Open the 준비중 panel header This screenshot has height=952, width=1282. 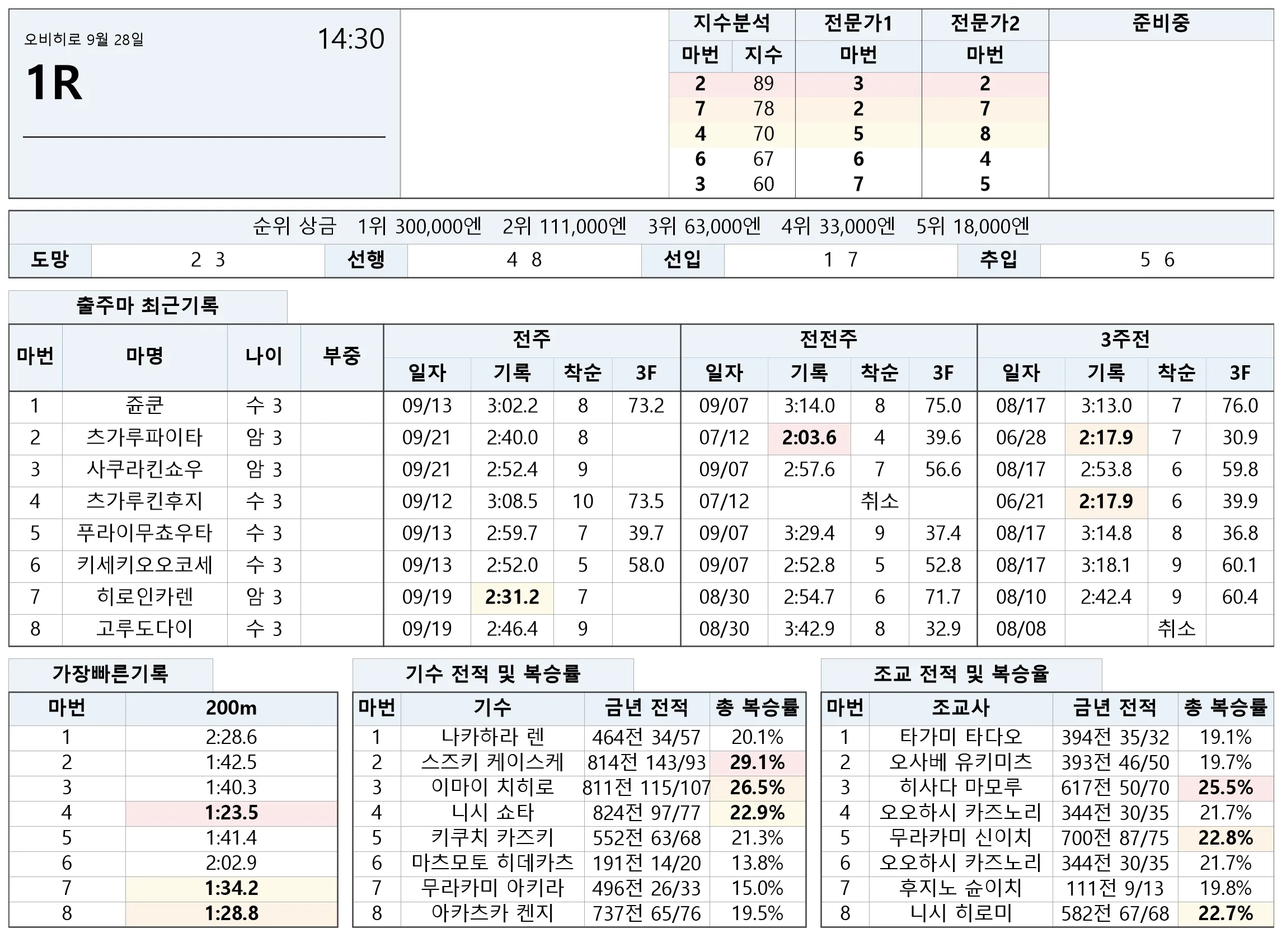(x=1161, y=24)
